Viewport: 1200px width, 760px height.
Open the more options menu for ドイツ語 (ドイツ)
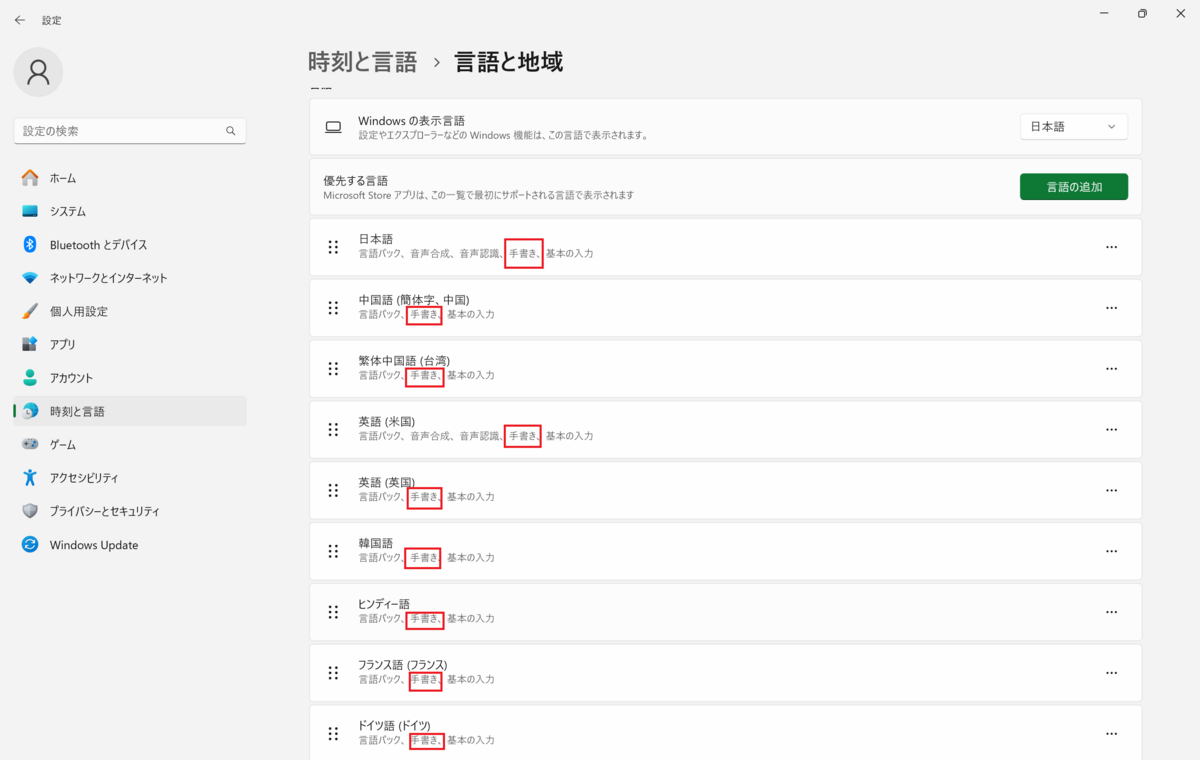1111,734
